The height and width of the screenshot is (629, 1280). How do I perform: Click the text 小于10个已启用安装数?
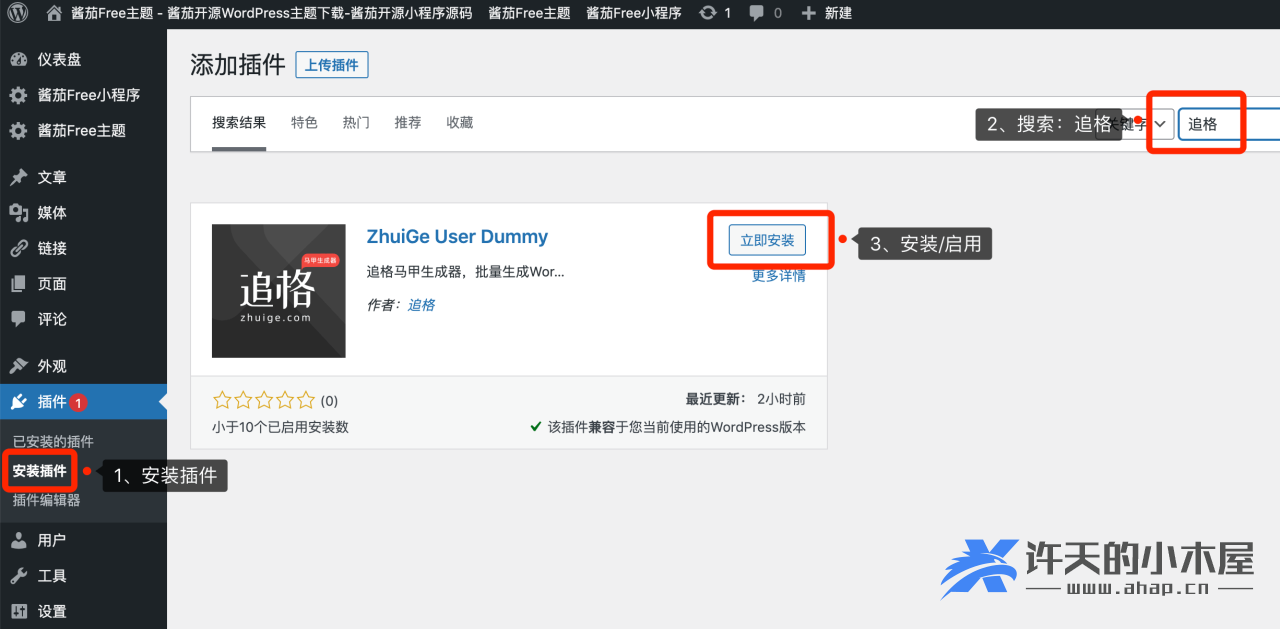click(x=280, y=427)
